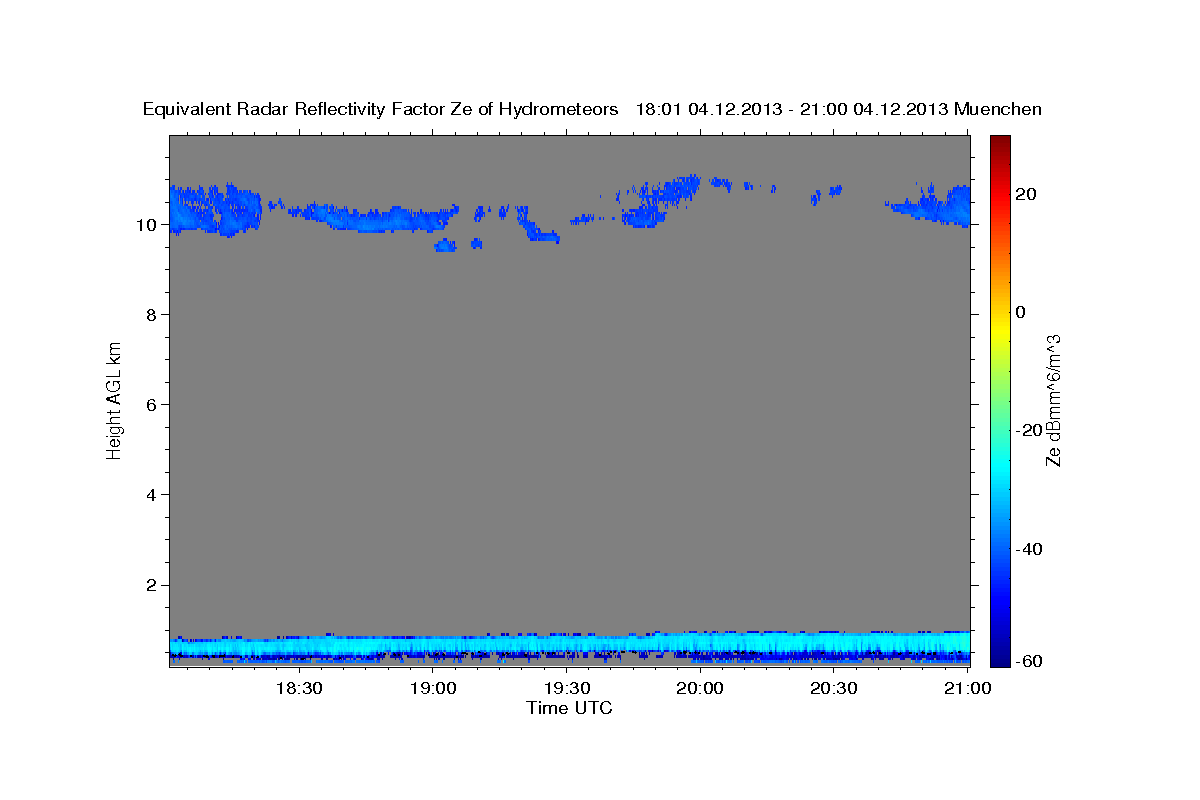
Task: Click the height tick label 4
Action: [x=154, y=494]
